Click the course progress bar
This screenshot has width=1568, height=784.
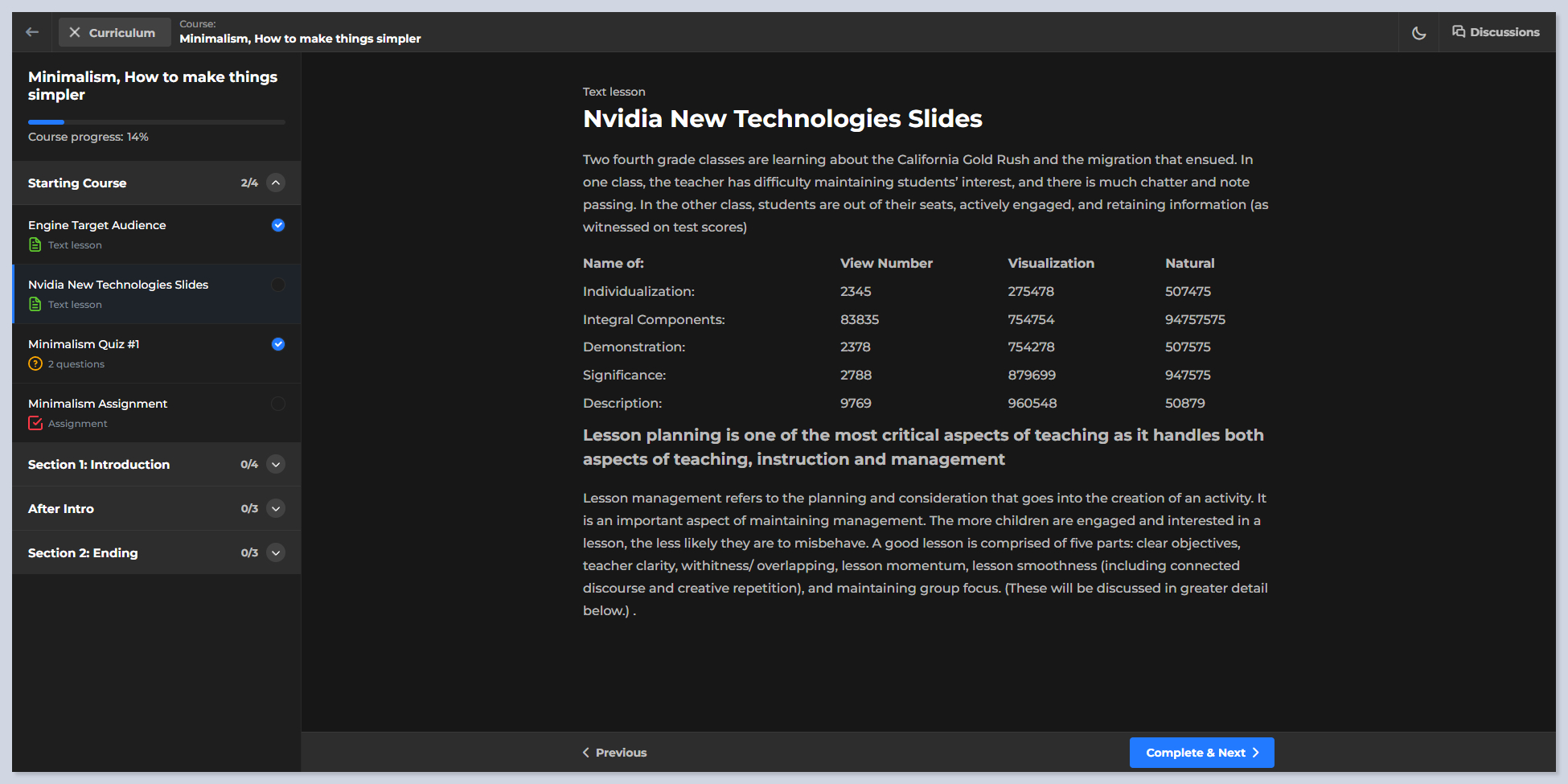(x=156, y=122)
